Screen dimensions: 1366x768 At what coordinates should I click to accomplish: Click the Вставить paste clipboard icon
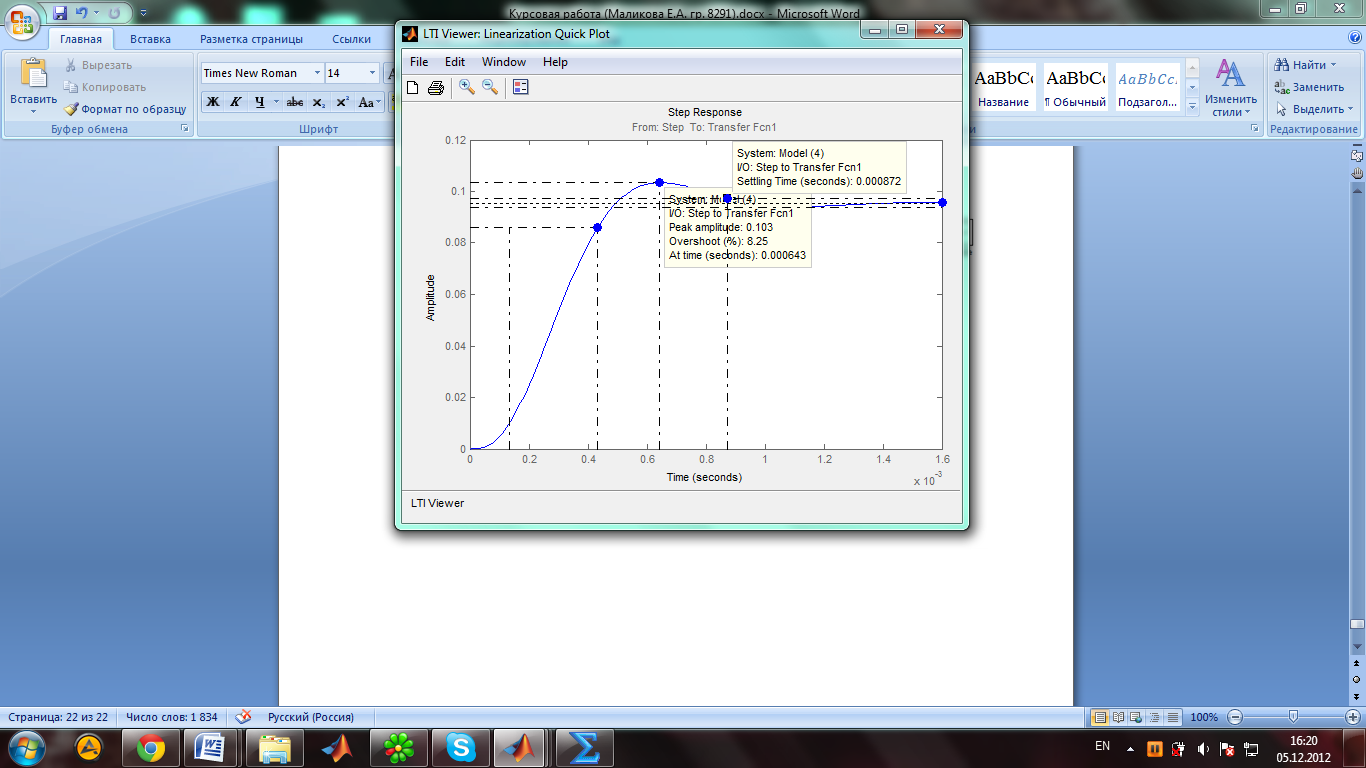(34, 73)
